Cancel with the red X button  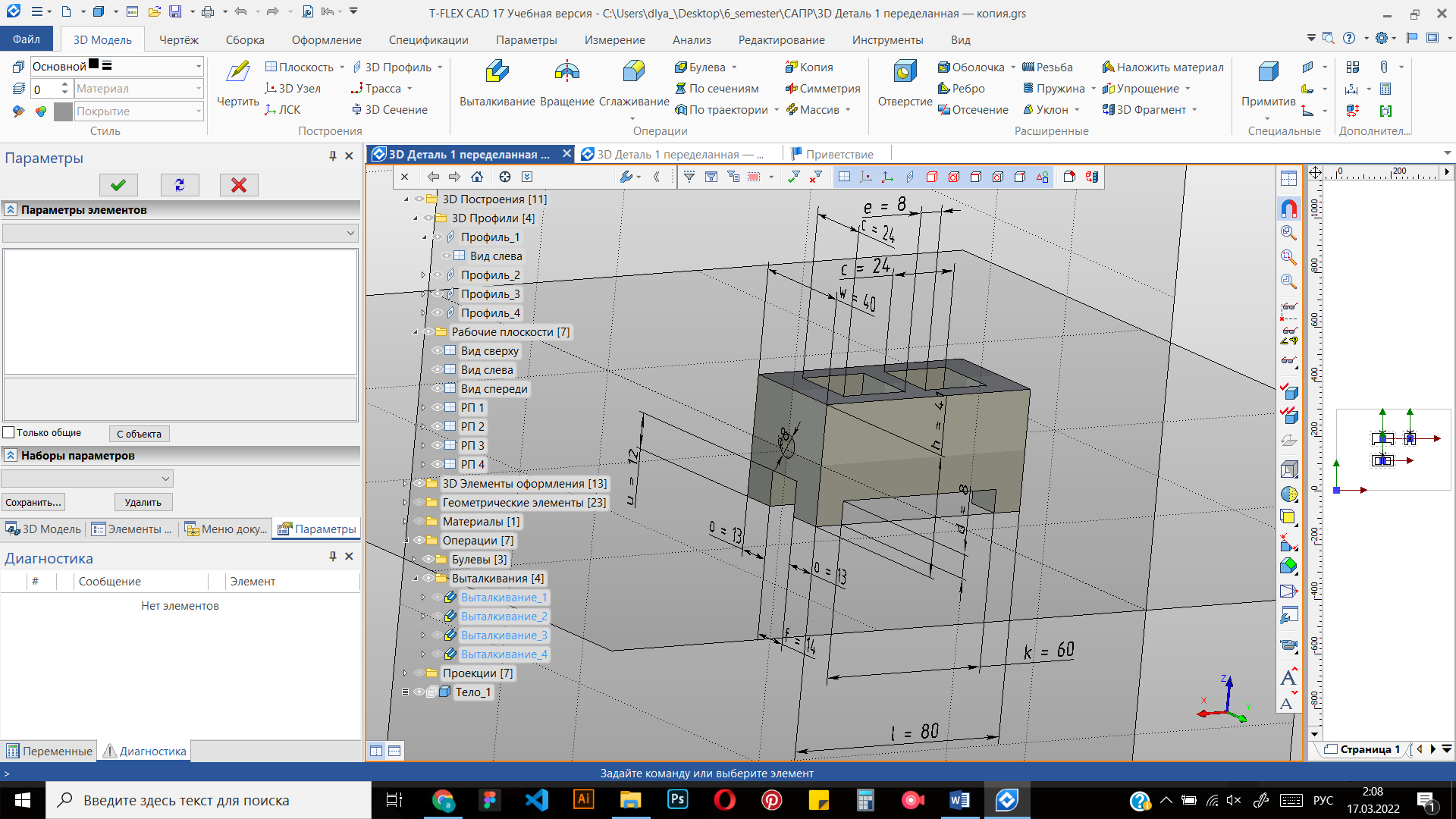tap(239, 185)
